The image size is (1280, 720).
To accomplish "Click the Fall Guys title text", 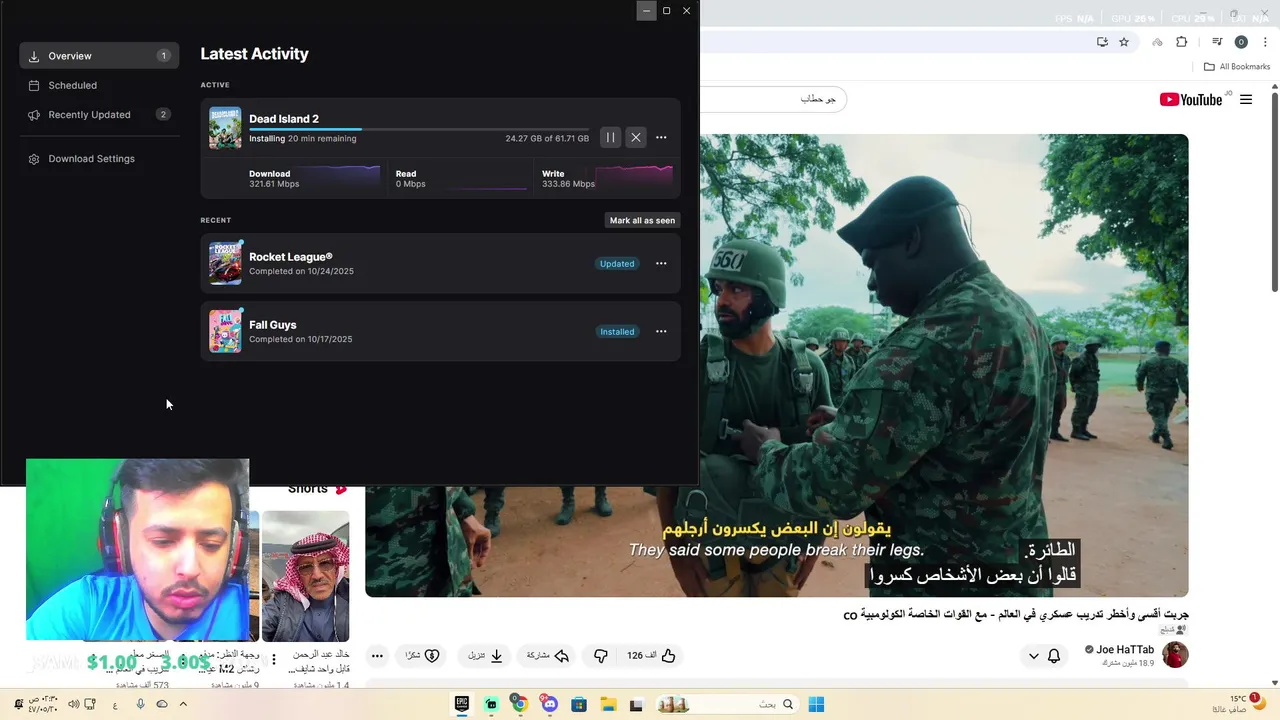I will click(273, 325).
